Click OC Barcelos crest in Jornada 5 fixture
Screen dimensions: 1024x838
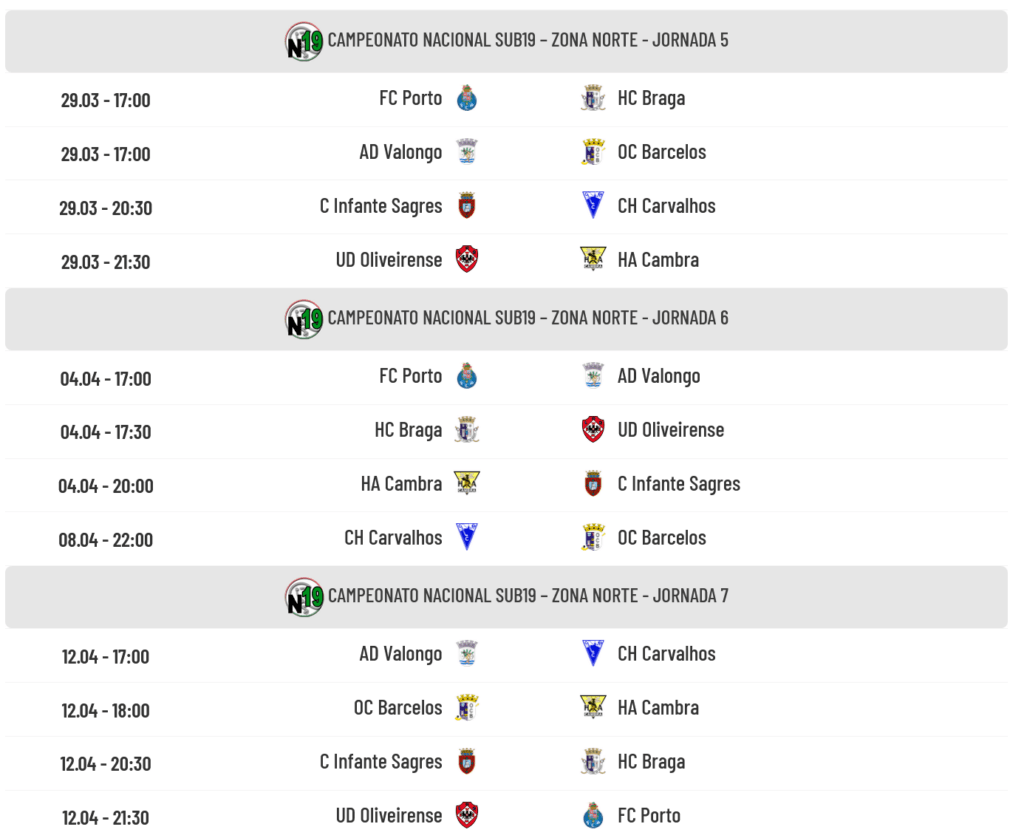pos(593,152)
